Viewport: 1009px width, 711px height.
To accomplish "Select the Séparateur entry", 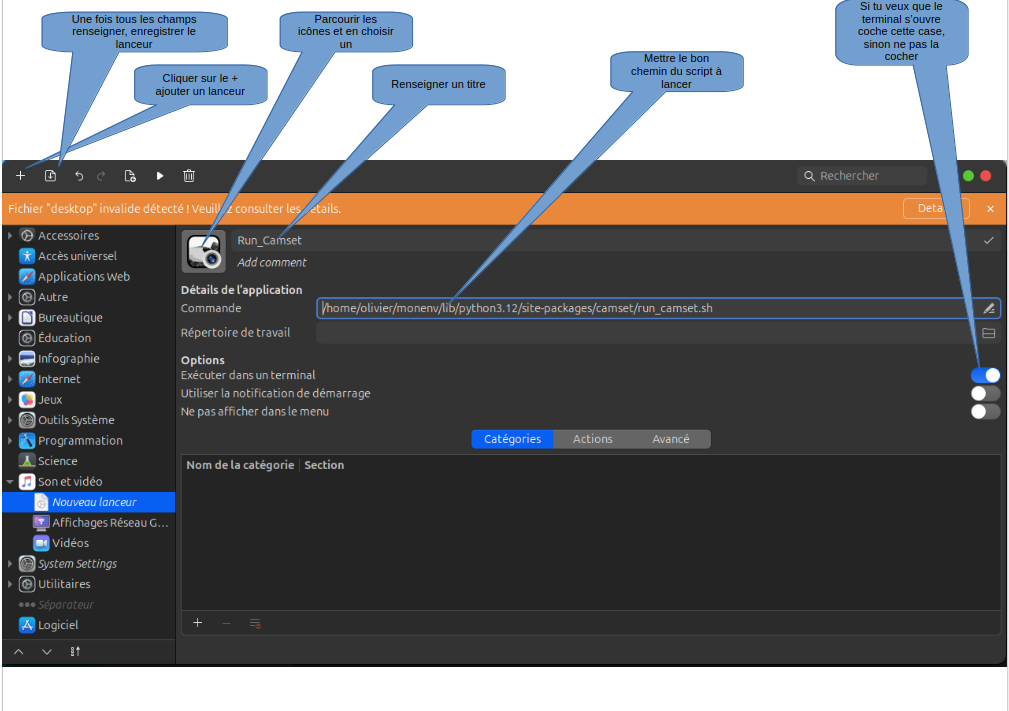I will click(89, 605).
